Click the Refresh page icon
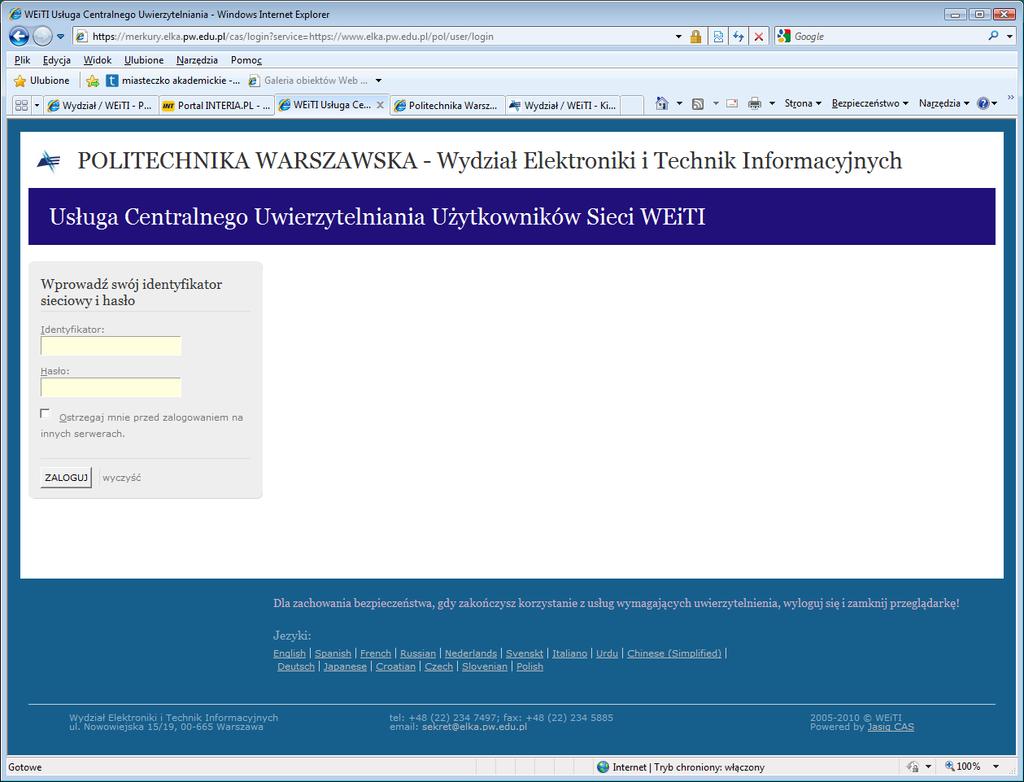 point(739,37)
